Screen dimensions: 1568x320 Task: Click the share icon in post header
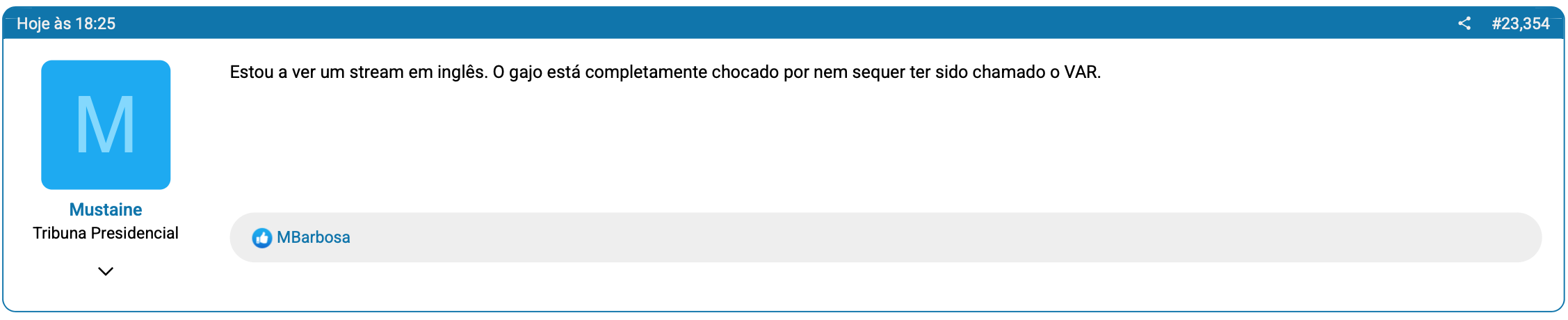1464,24
